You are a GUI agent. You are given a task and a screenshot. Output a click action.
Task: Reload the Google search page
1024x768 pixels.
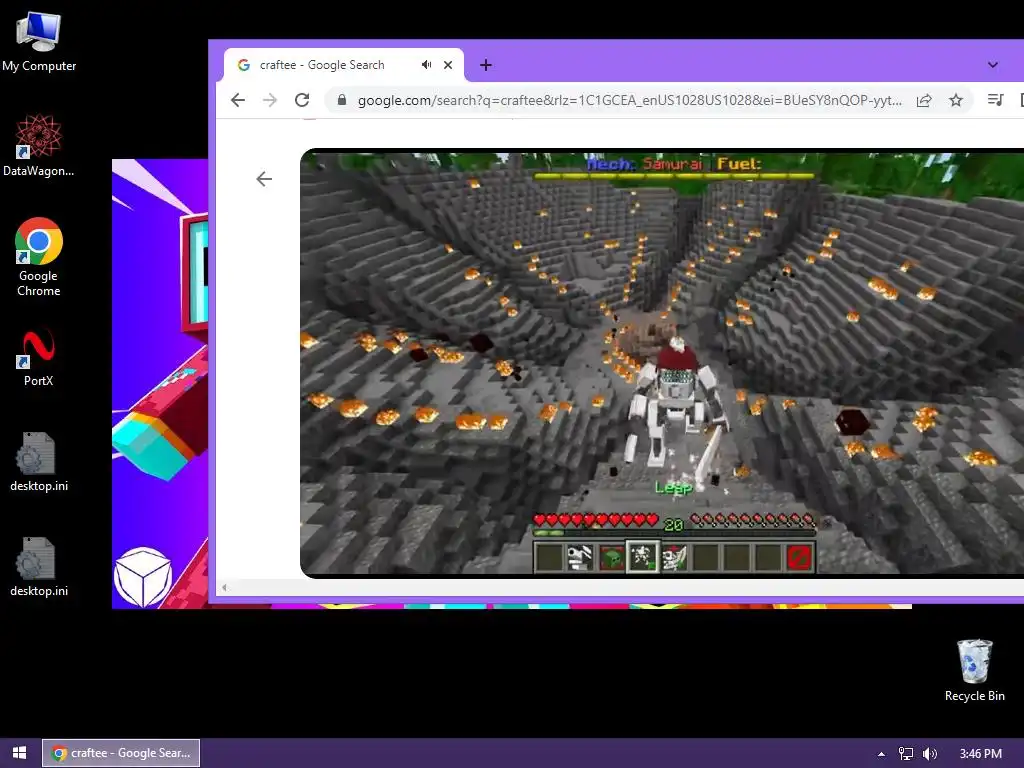coord(302,100)
